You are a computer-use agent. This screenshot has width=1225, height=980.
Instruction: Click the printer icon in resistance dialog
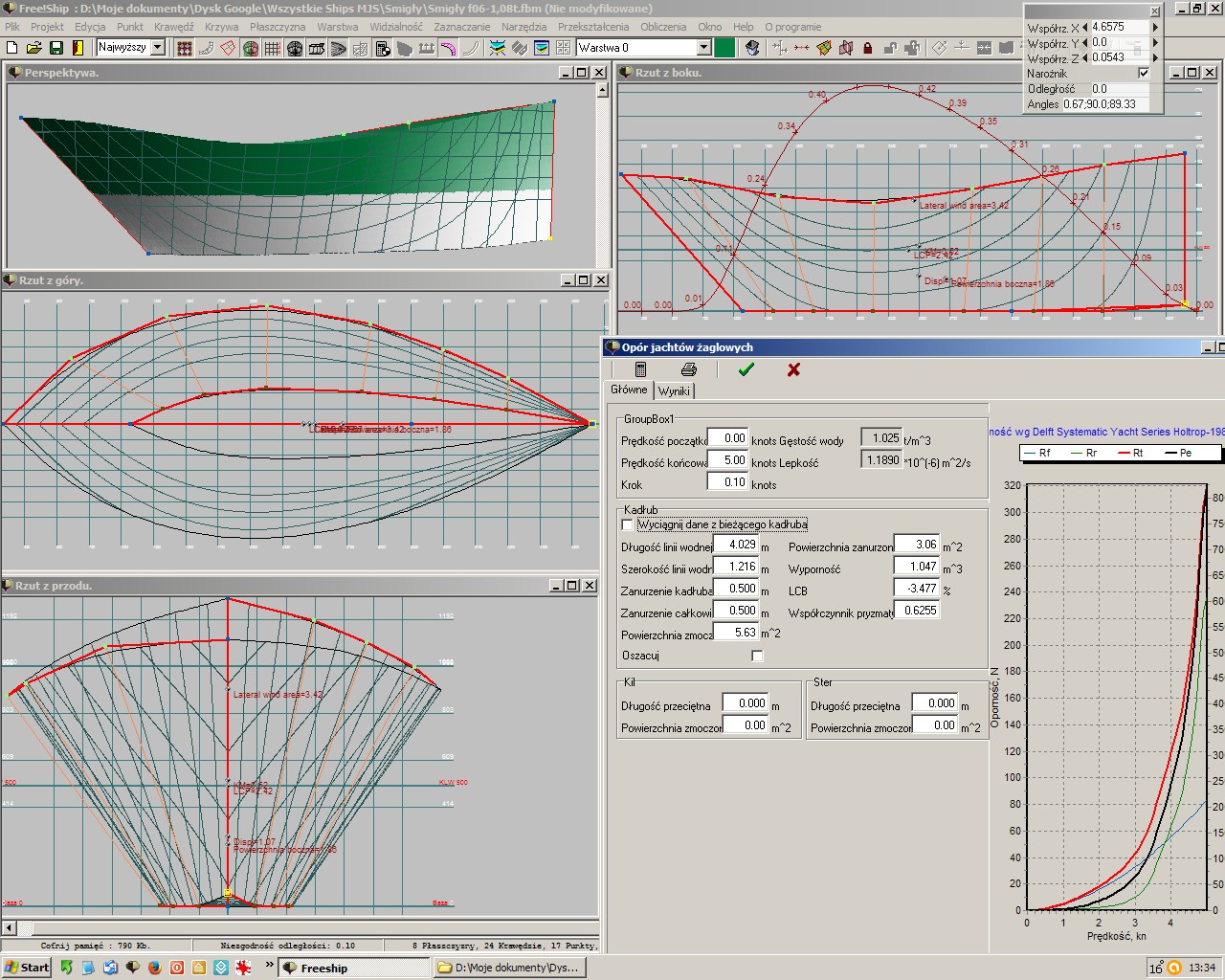[x=688, y=369]
